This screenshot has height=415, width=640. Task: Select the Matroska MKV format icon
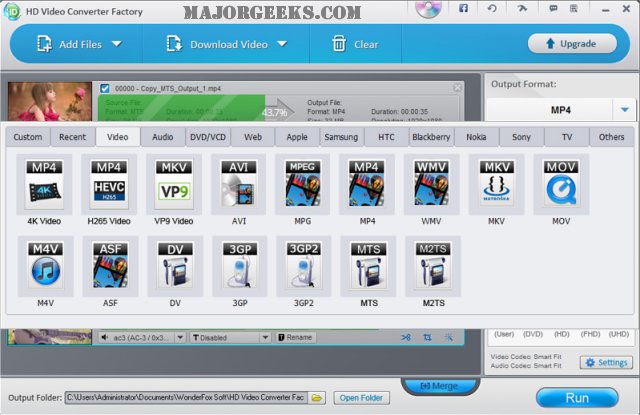(496, 184)
